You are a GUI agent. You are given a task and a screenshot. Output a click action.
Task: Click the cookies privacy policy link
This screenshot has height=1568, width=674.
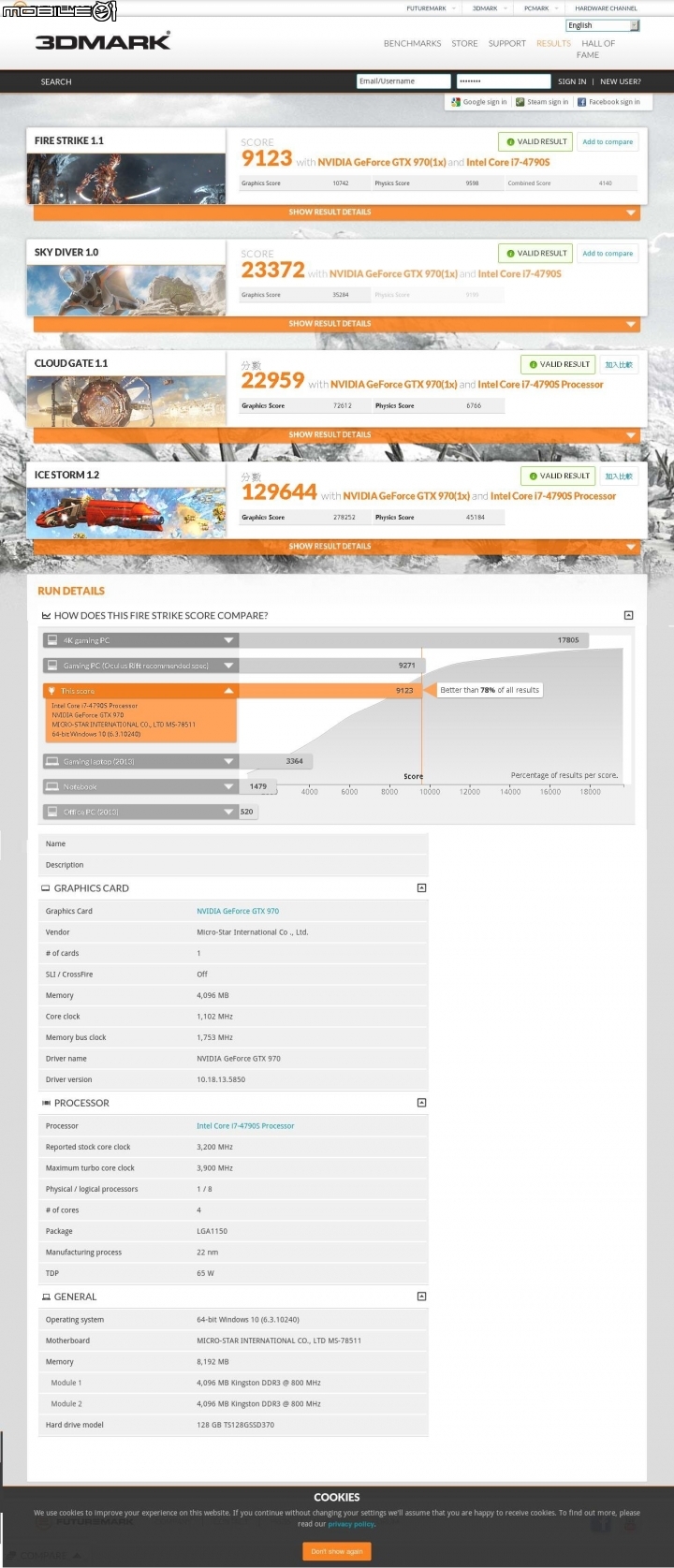tap(351, 1524)
